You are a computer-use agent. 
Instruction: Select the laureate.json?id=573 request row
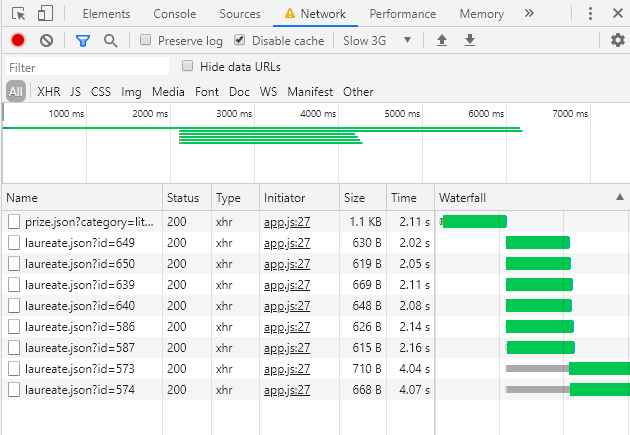(85, 368)
